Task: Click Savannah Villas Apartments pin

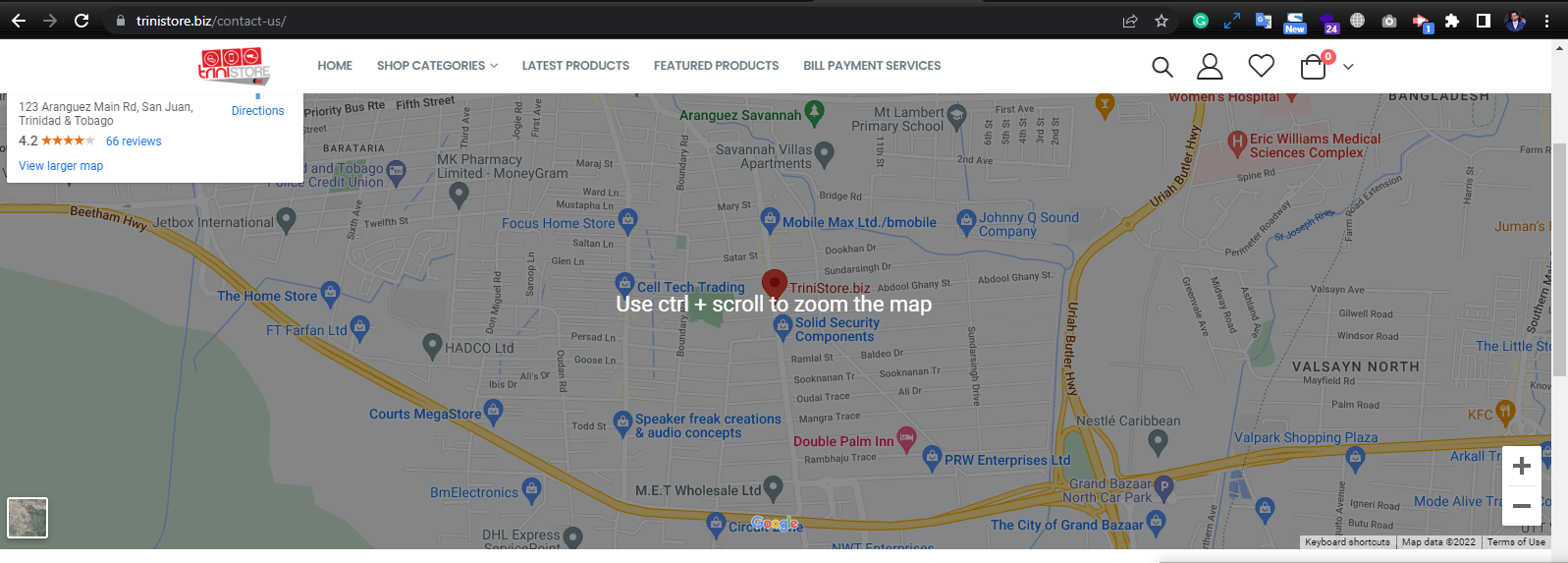Action: (824, 152)
